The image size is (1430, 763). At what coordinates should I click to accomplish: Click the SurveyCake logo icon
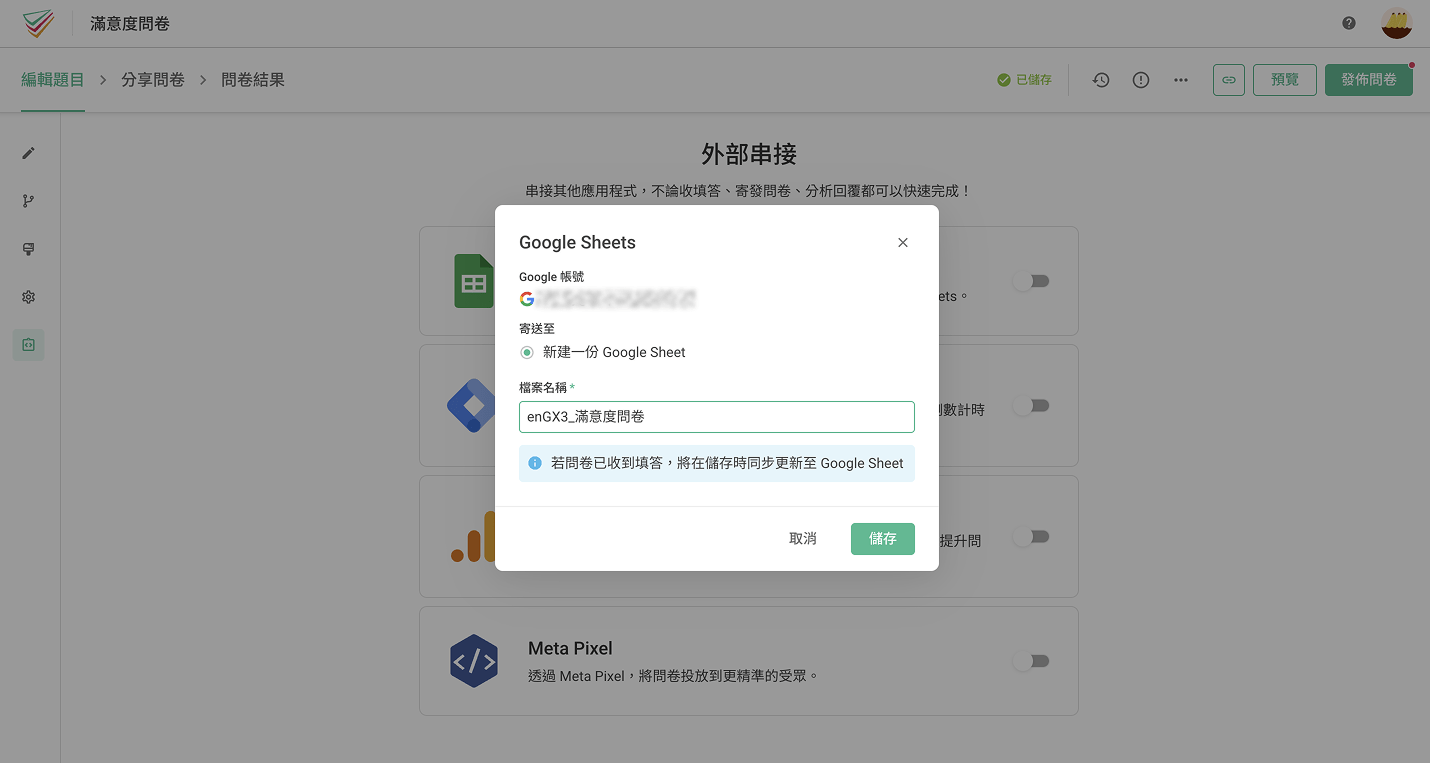click(39, 23)
